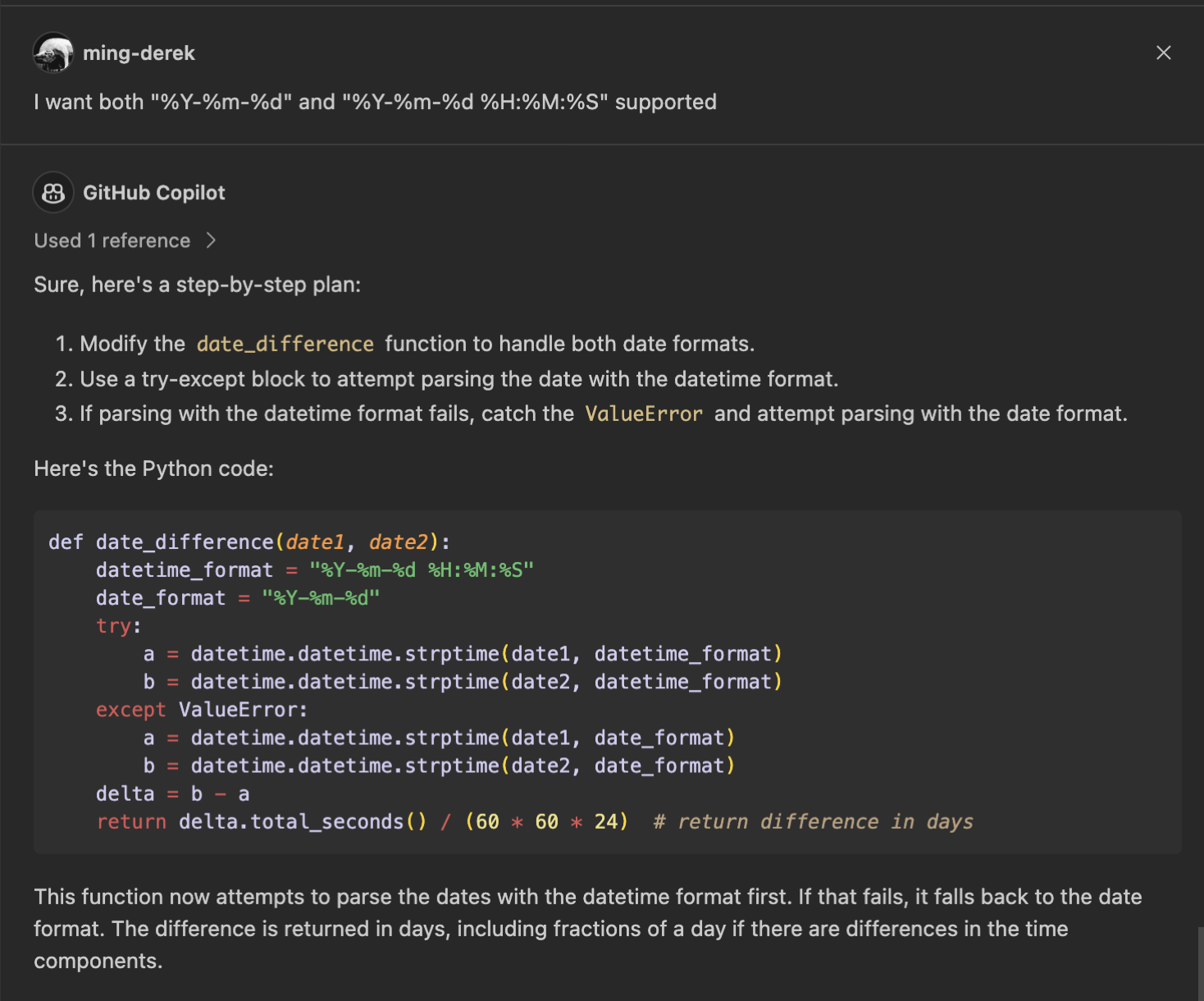This screenshot has height=1001, width=1204.
Task: Place cursor on the date_format assignment line
Action: point(237,598)
